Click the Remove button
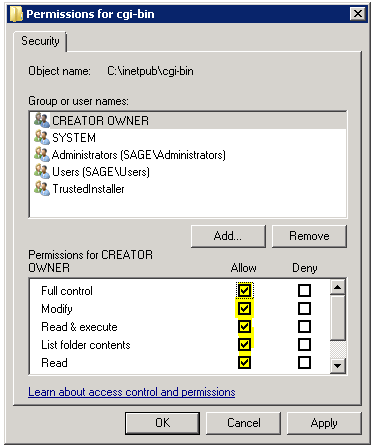Viewport: 373px width, 447px height. click(x=309, y=236)
